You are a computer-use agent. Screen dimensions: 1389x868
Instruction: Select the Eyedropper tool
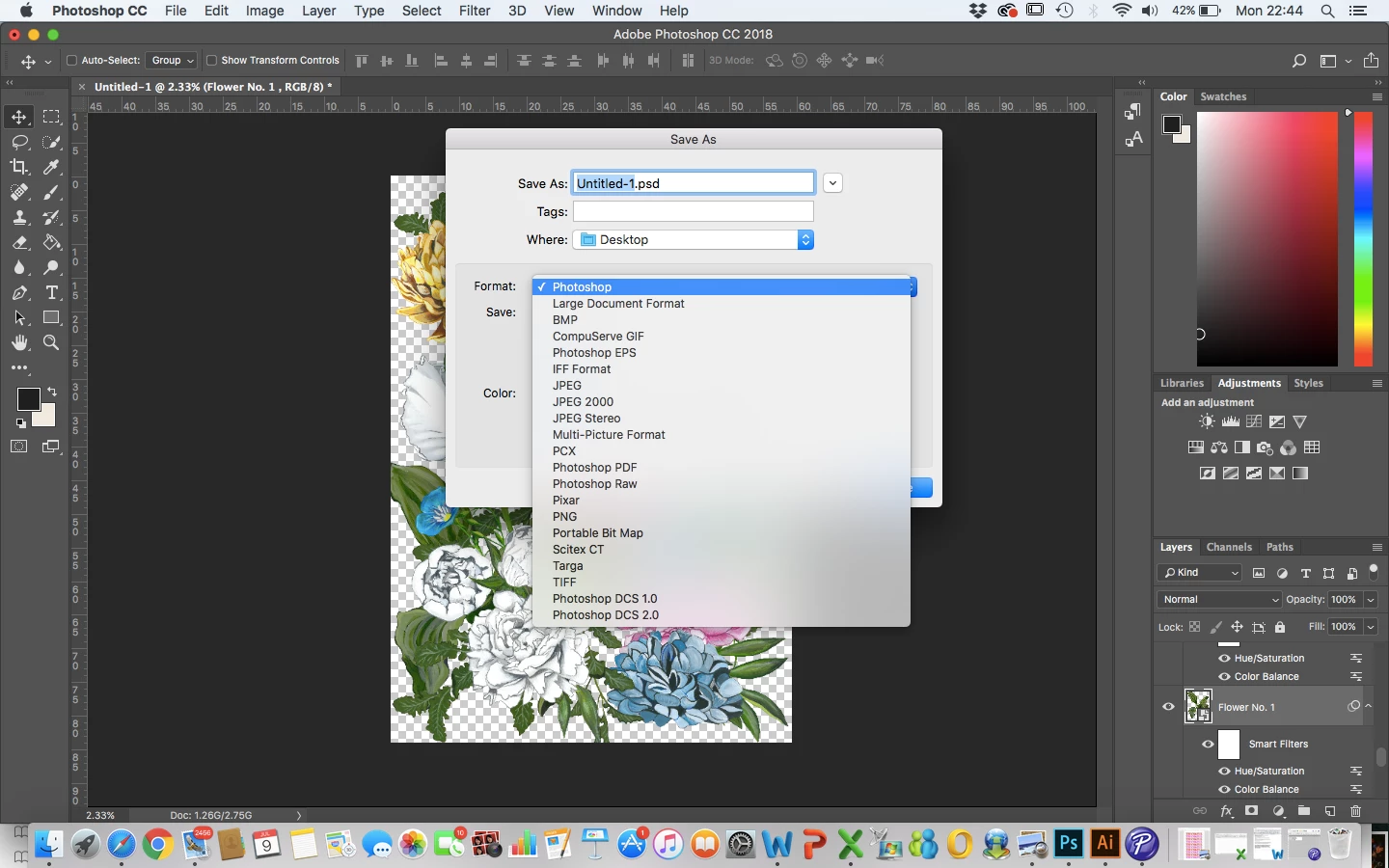(52, 168)
